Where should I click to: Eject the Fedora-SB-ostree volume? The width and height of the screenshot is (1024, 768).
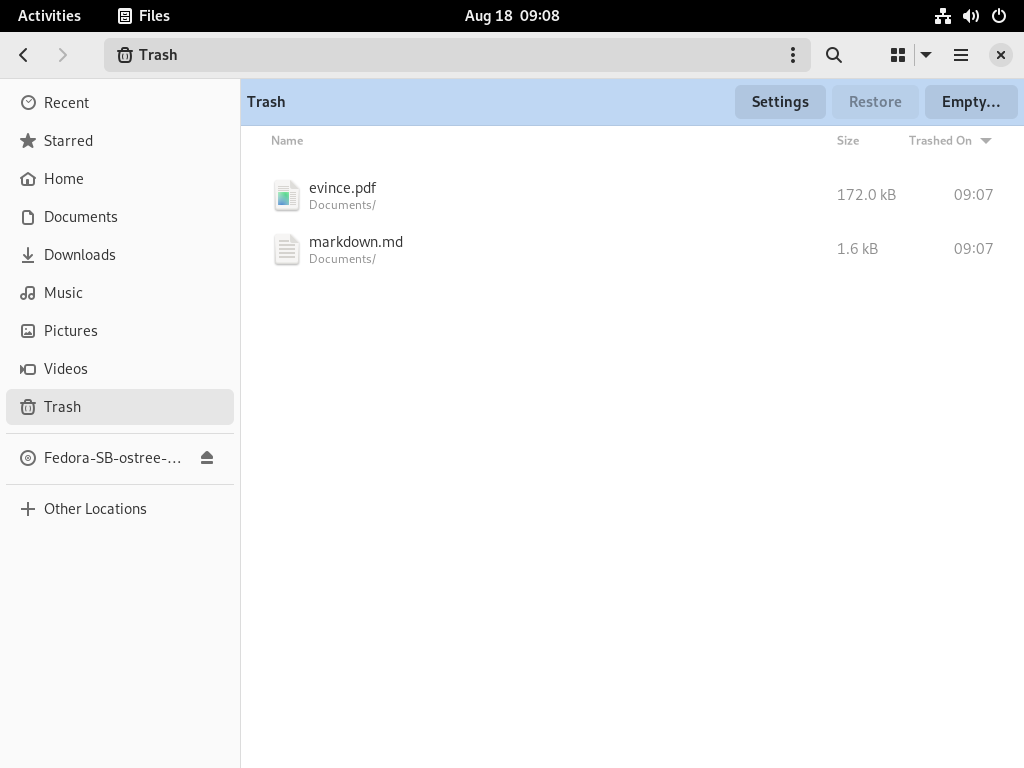click(x=207, y=458)
